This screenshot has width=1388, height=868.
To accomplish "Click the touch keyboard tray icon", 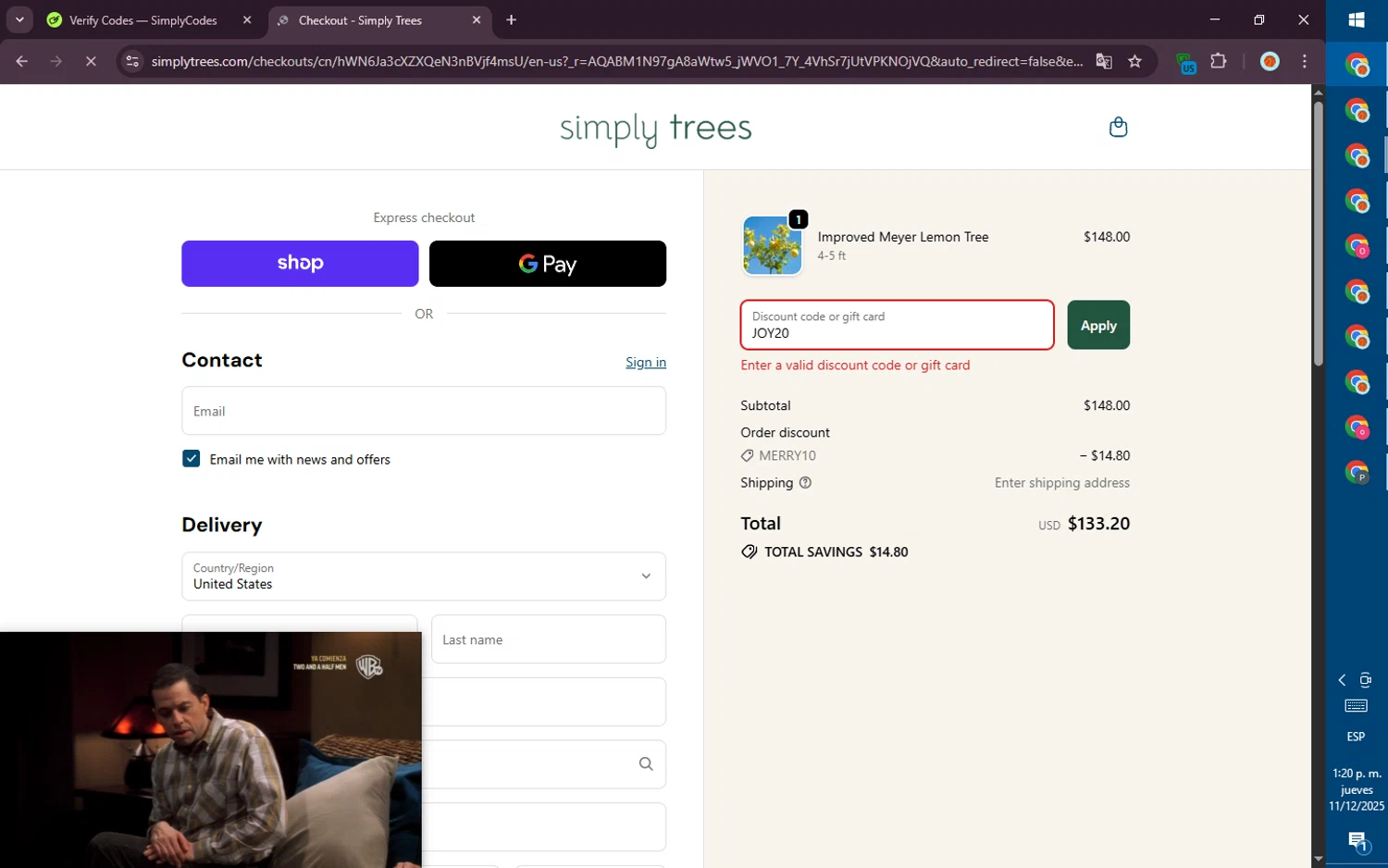I will point(1356,706).
